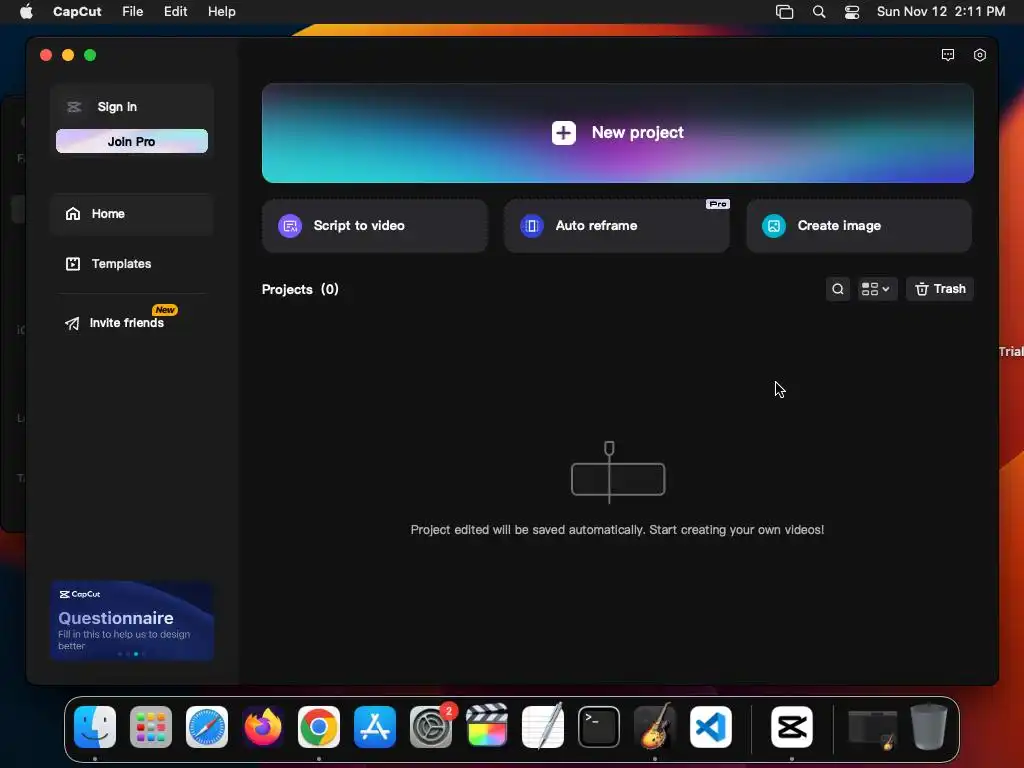The height and width of the screenshot is (768, 1024).
Task: Click the Templates icon
Action: point(72,264)
